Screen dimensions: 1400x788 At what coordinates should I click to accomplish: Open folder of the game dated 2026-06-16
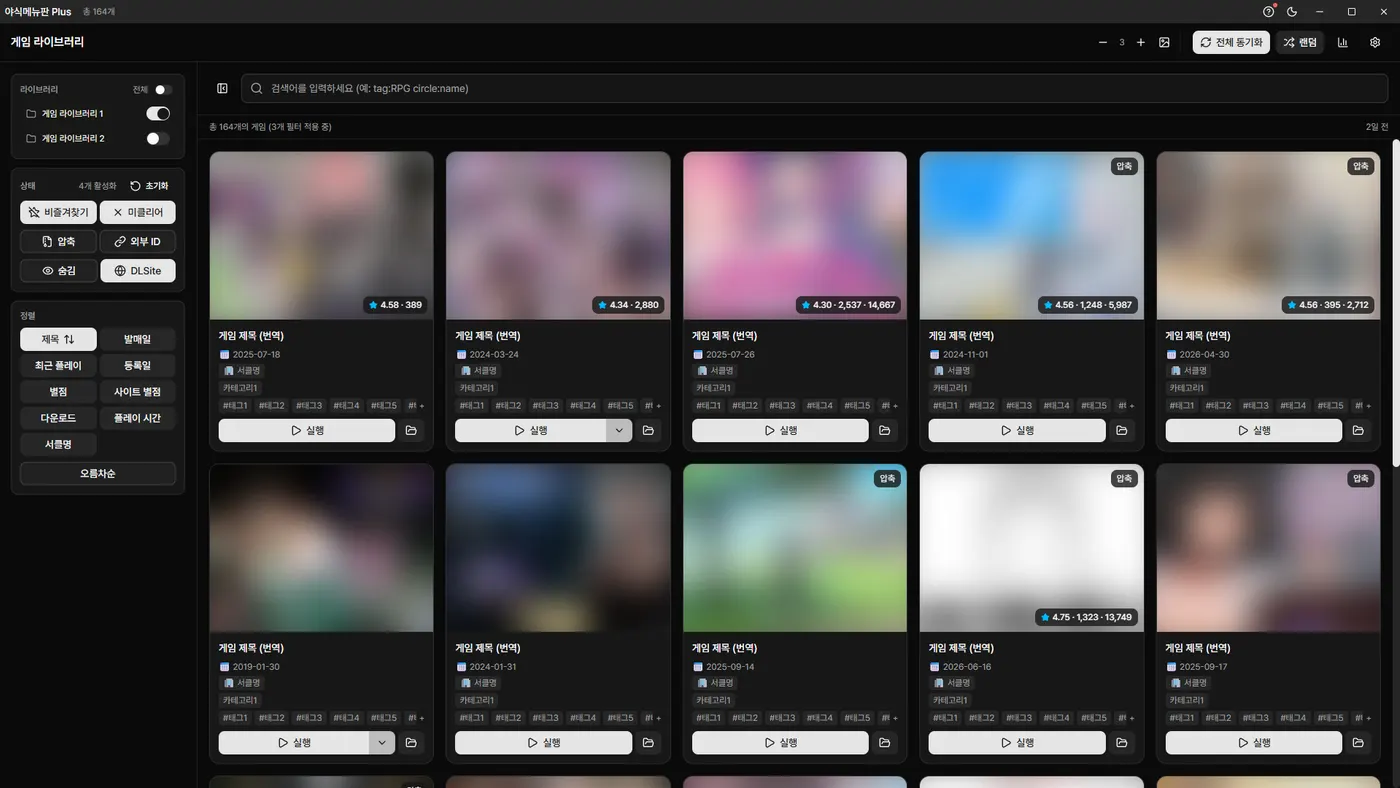(x=1121, y=743)
